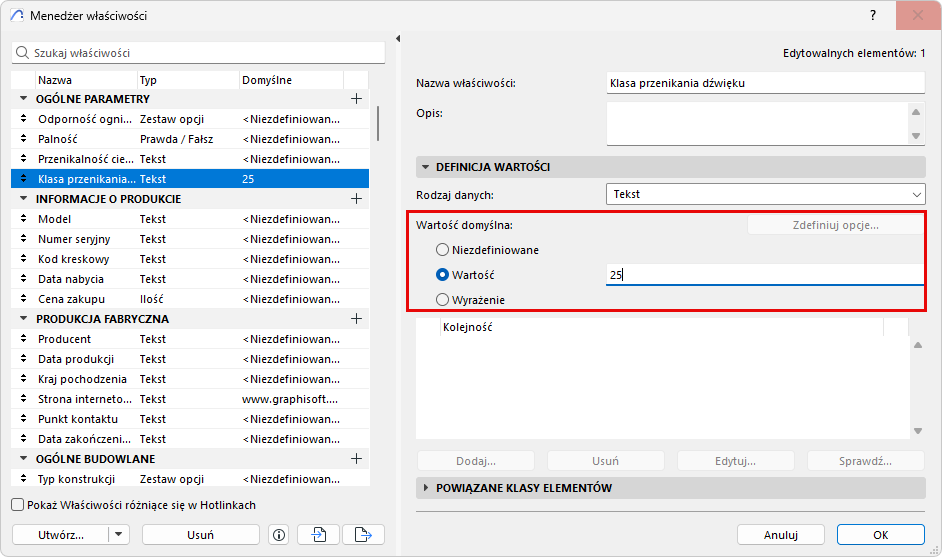Select the Niezdefiniowane radio button
The width and height of the screenshot is (942, 557).
click(442, 249)
